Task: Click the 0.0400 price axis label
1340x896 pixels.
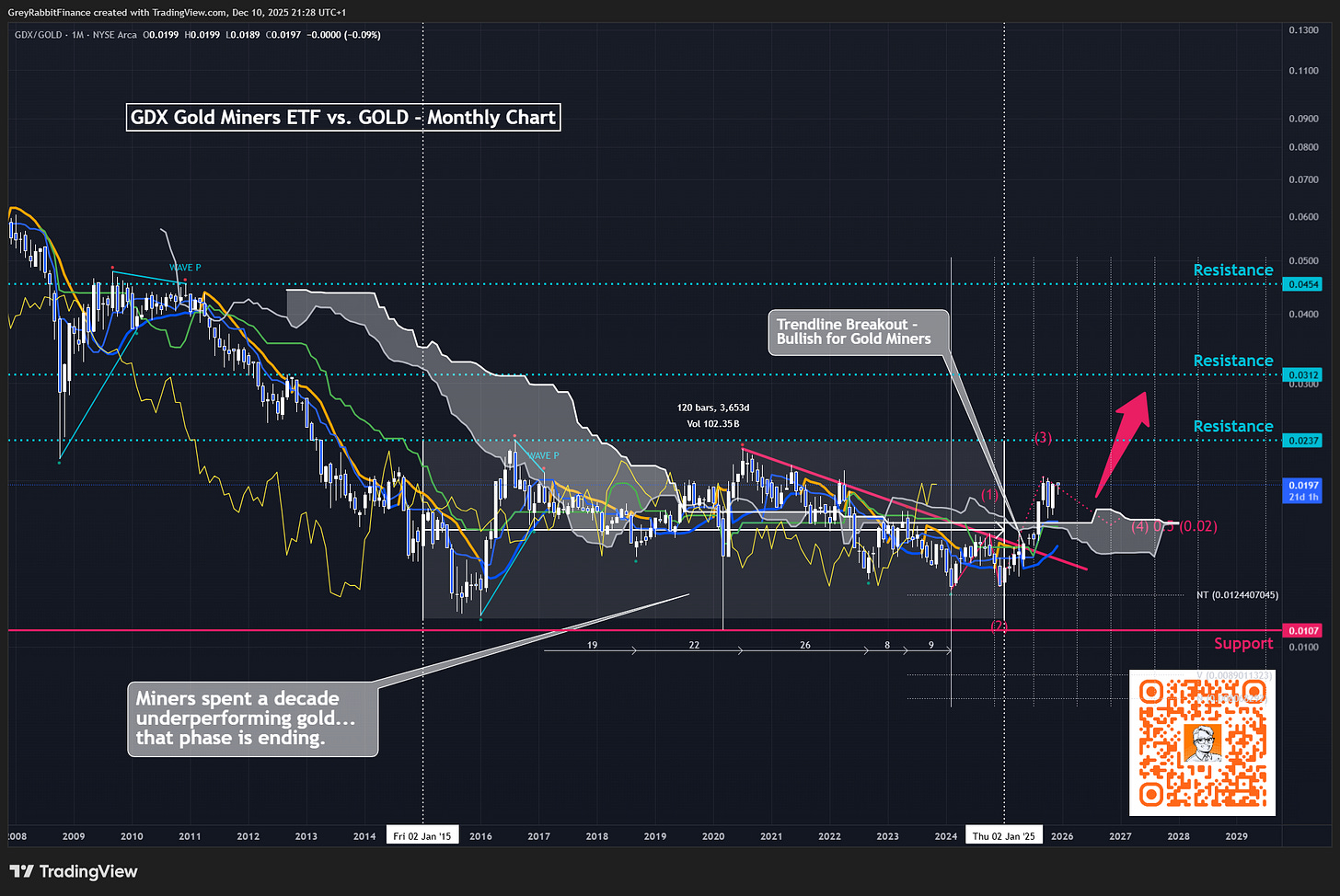Action: tap(1303, 314)
